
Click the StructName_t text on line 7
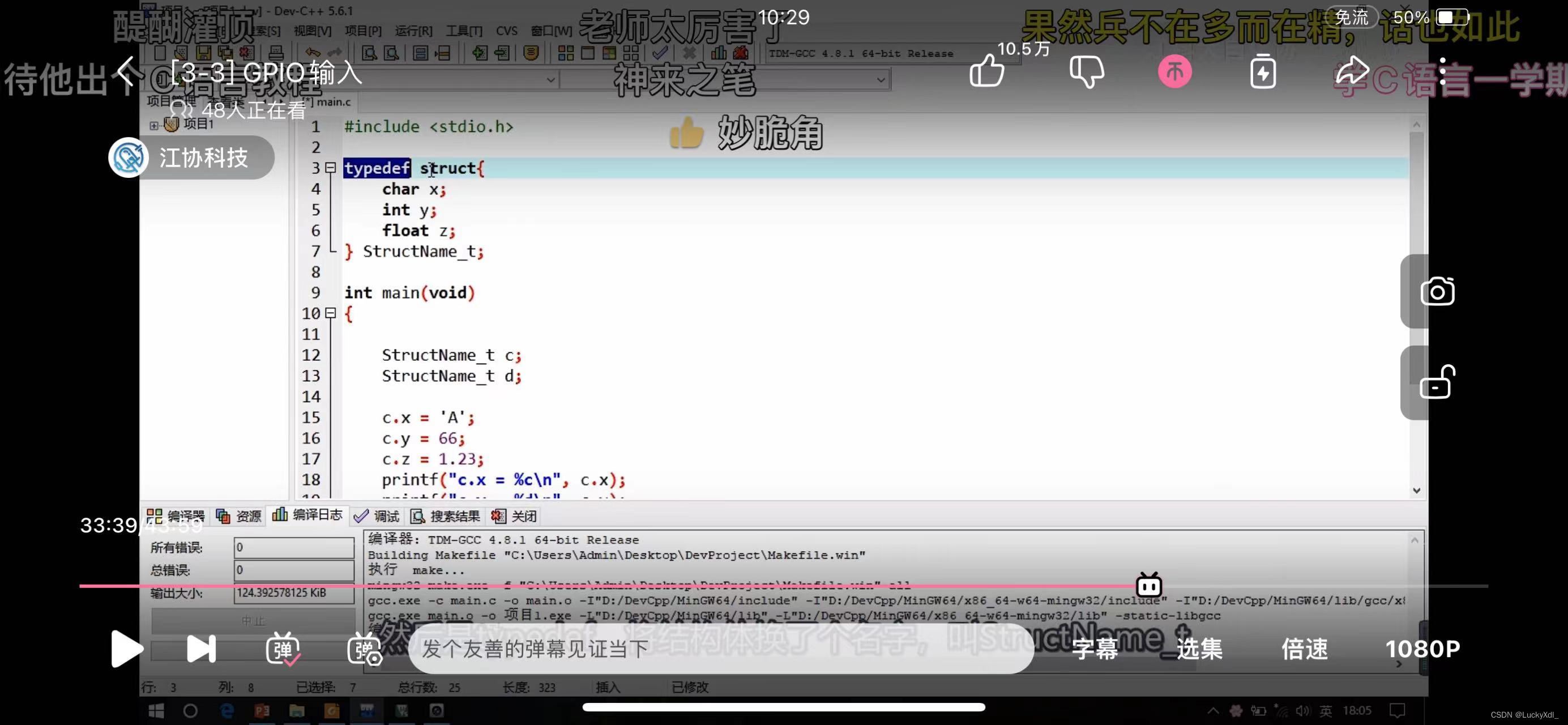pyautogui.click(x=420, y=251)
